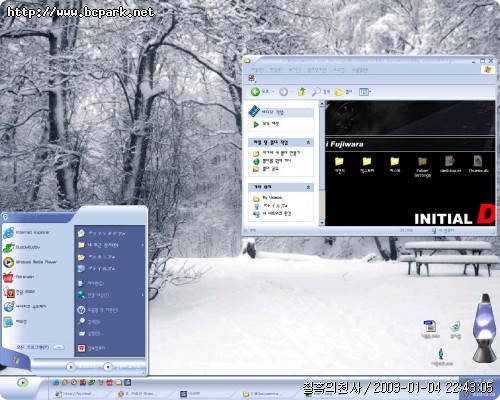The image size is (500, 400).
Task: Select the third yellow folder in Explorer
Action: (x=395, y=164)
